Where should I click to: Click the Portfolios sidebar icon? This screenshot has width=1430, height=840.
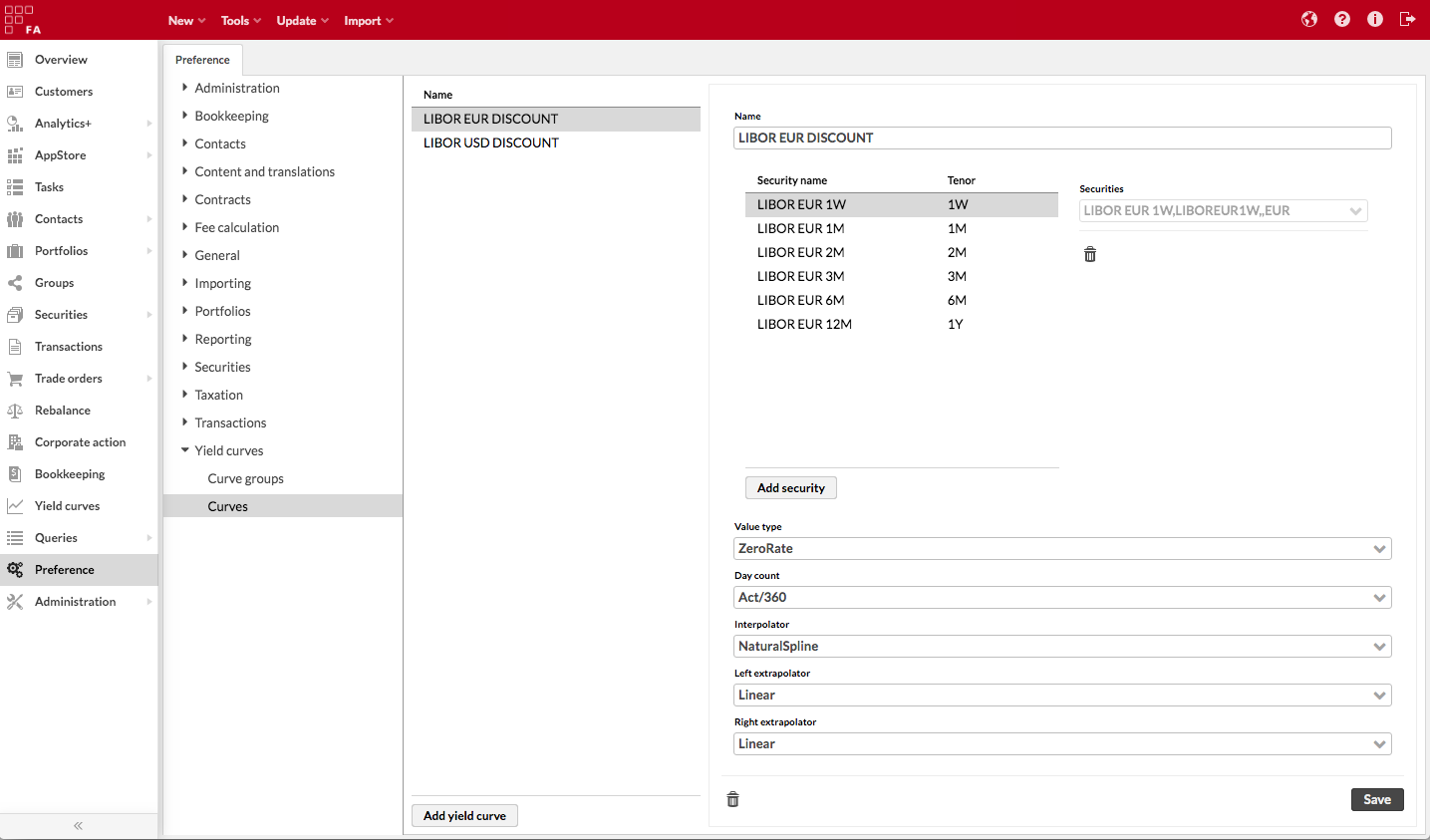[15, 251]
